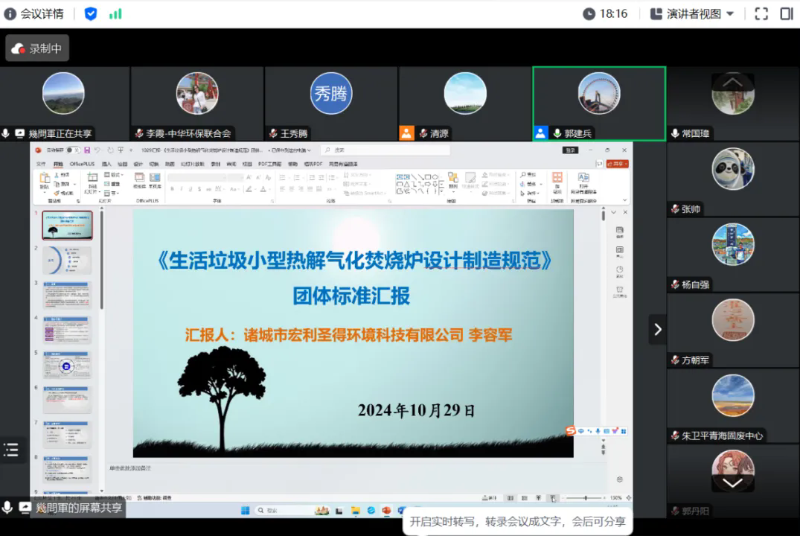Adjust the PowerPoint zoom slider in the status bar

[586, 497]
